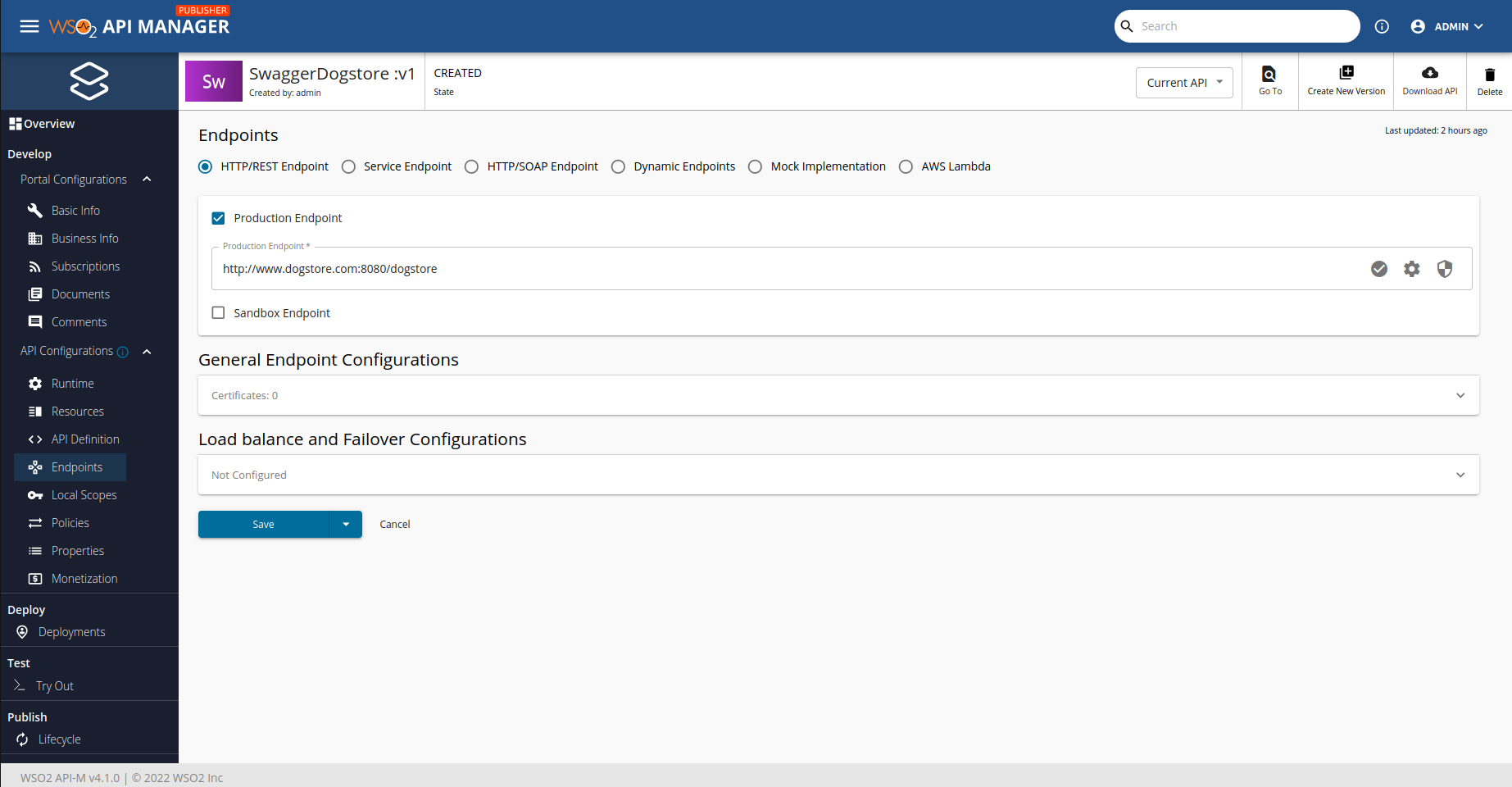Open Deployments in the sidebar
The width and height of the screenshot is (1512, 787).
(71, 632)
